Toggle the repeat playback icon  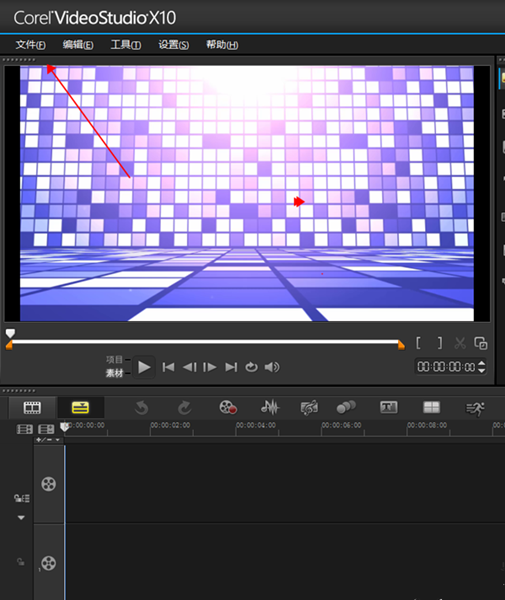click(251, 367)
